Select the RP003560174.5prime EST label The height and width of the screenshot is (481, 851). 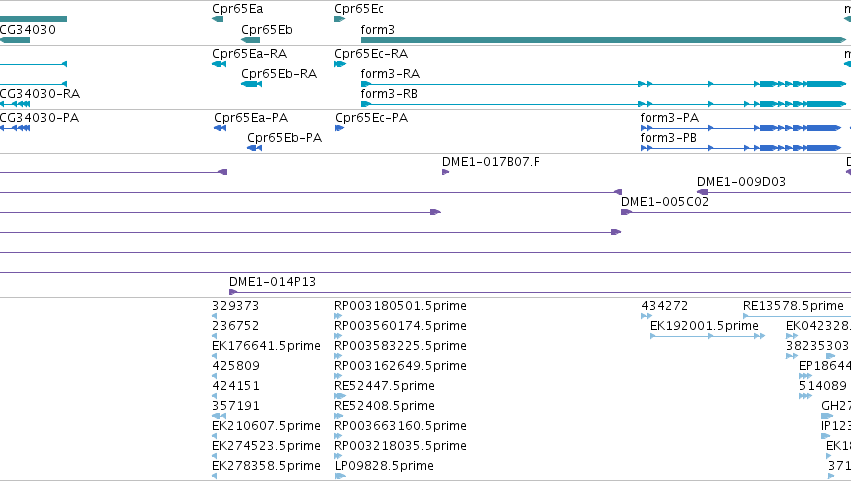(401, 326)
